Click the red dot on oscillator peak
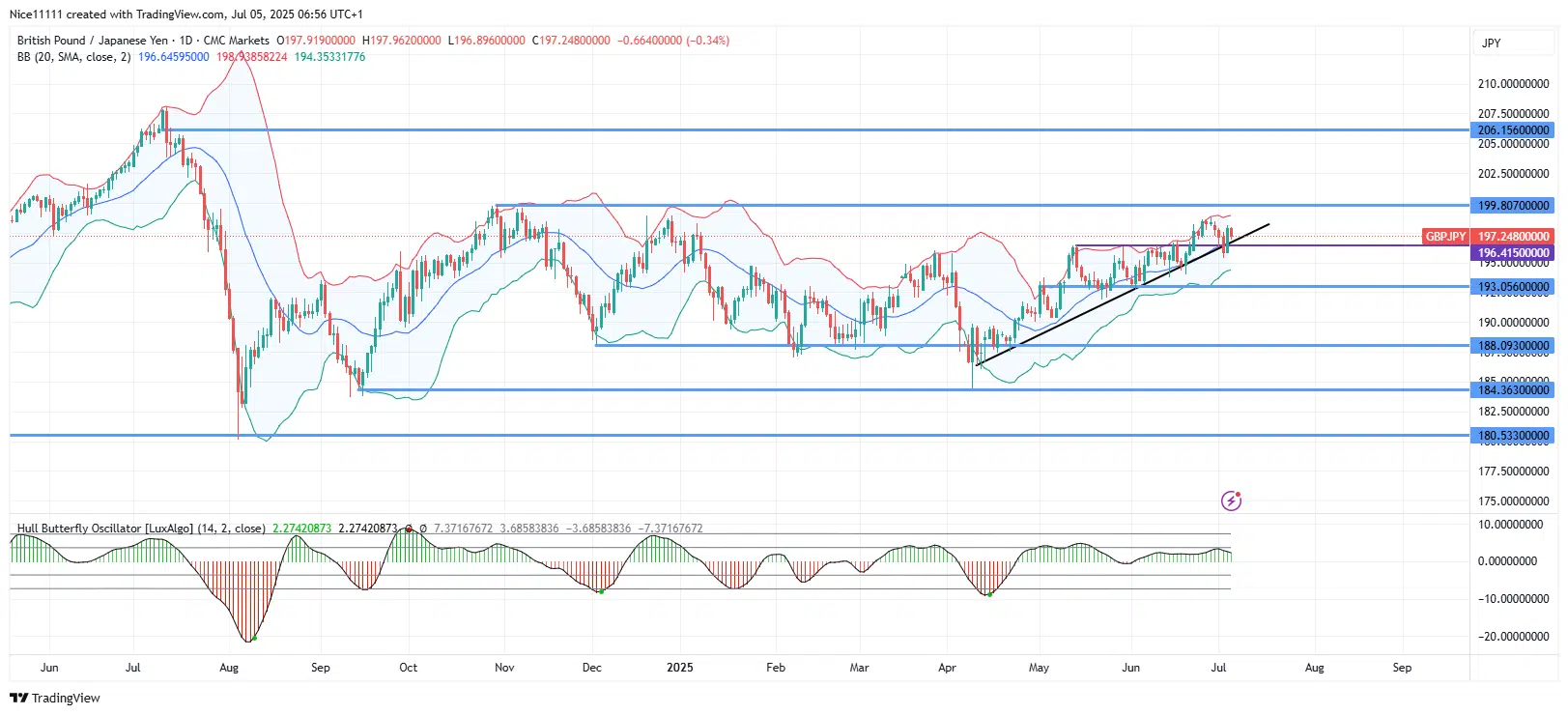This screenshot has height=715, width=1568. click(410, 529)
